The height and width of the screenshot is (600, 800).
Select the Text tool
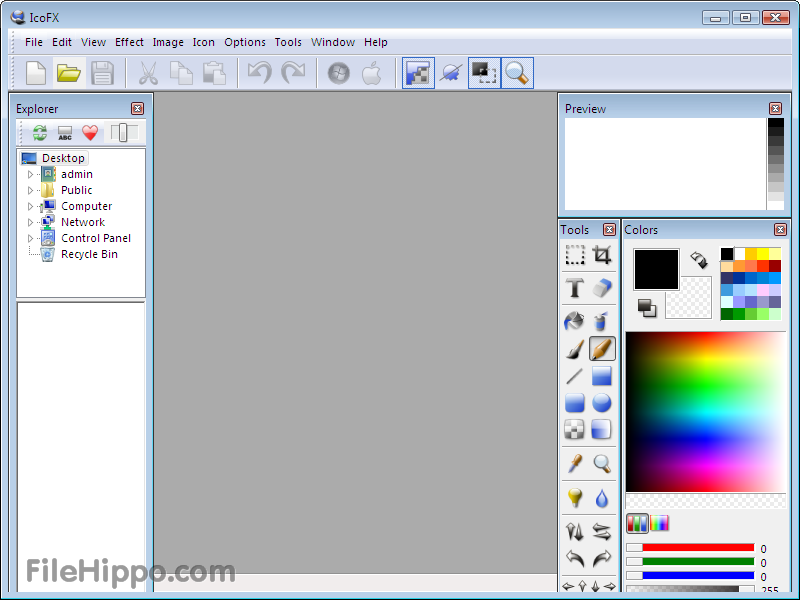(575, 288)
